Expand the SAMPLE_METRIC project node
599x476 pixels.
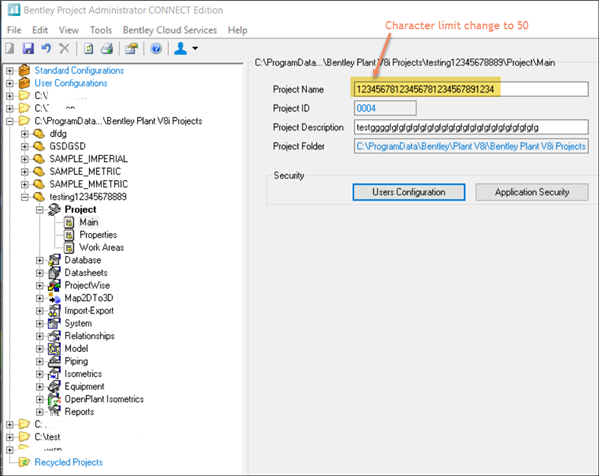[x=25, y=172]
